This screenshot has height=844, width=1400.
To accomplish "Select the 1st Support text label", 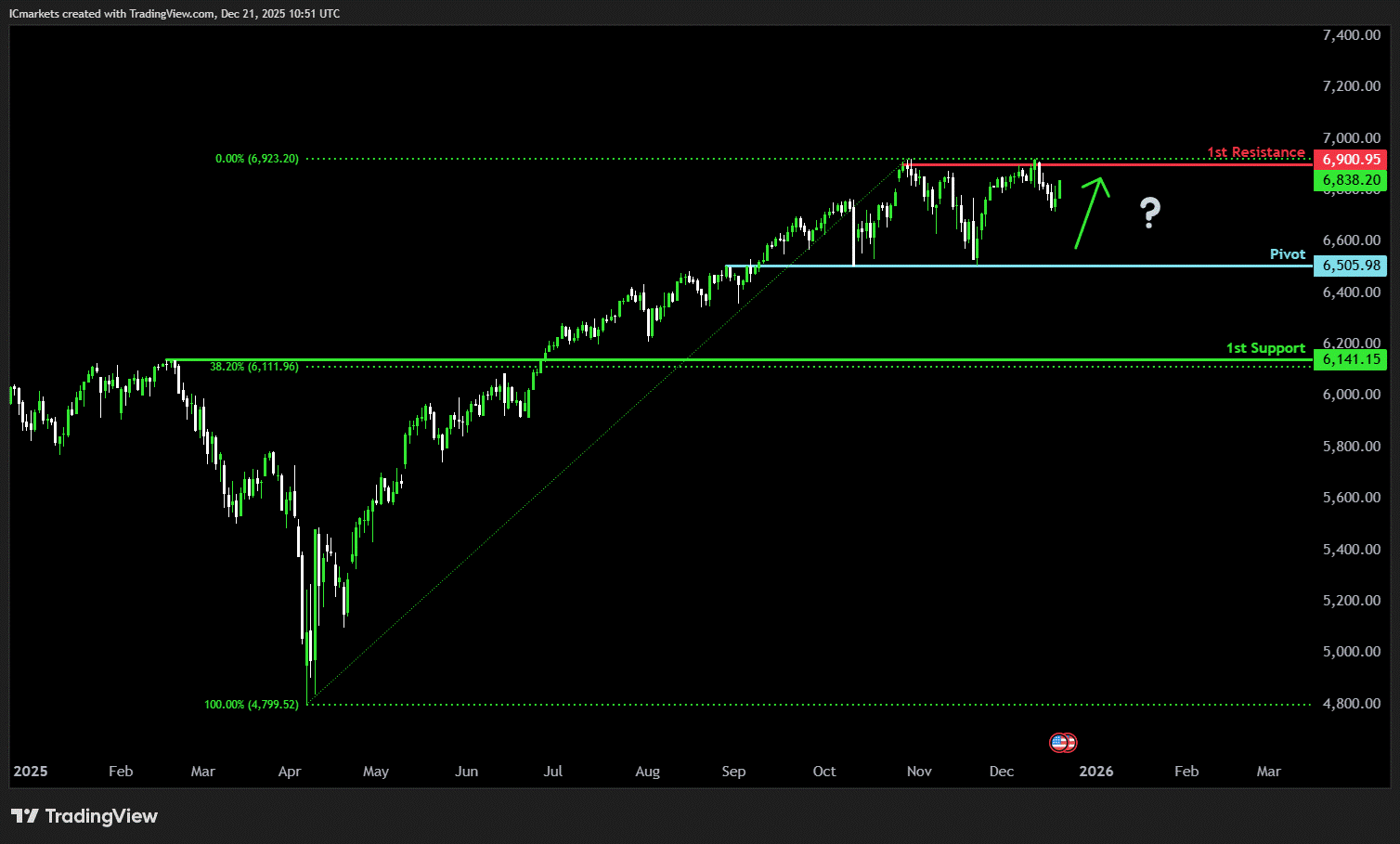I will pos(1264,348).
